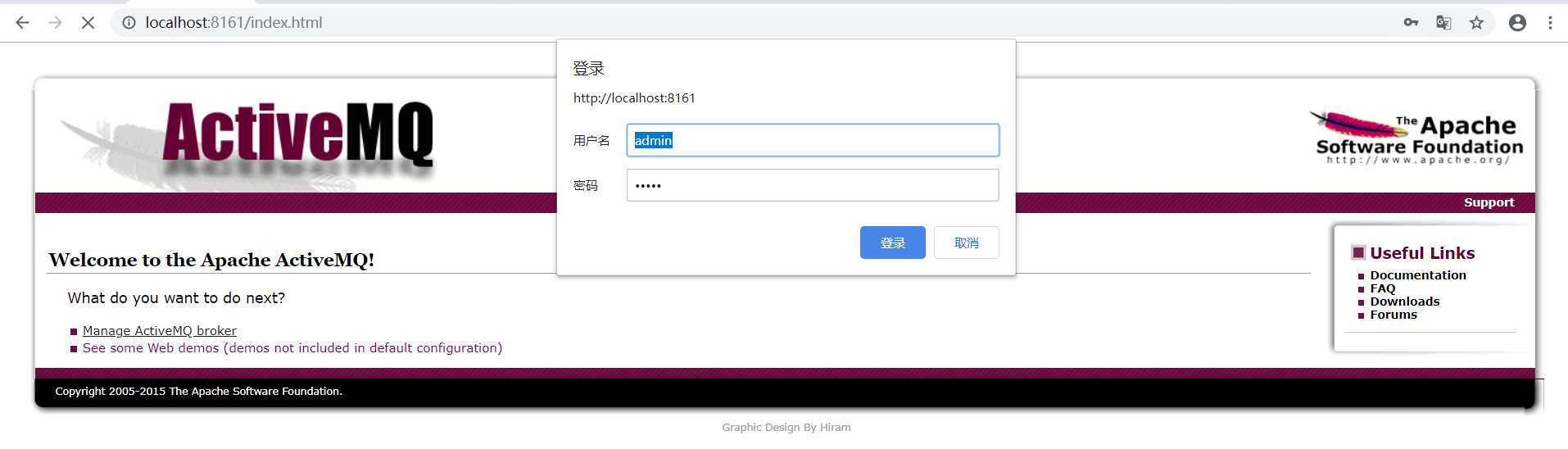Image resolution: width=1568 pixels, height=449 pixels.
Task: Open the Chrome three-dot menu
Action: coord(1550,23)
